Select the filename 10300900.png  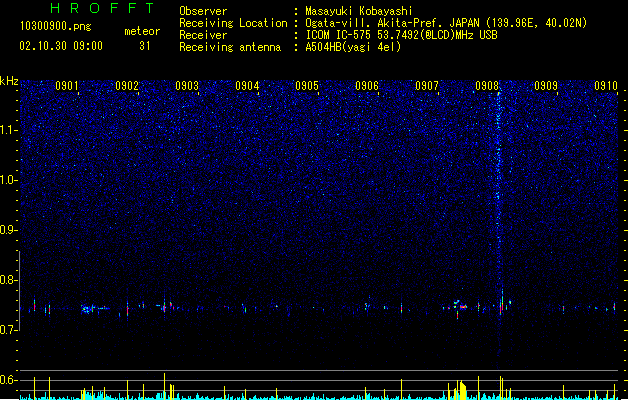tap(56, 27)
